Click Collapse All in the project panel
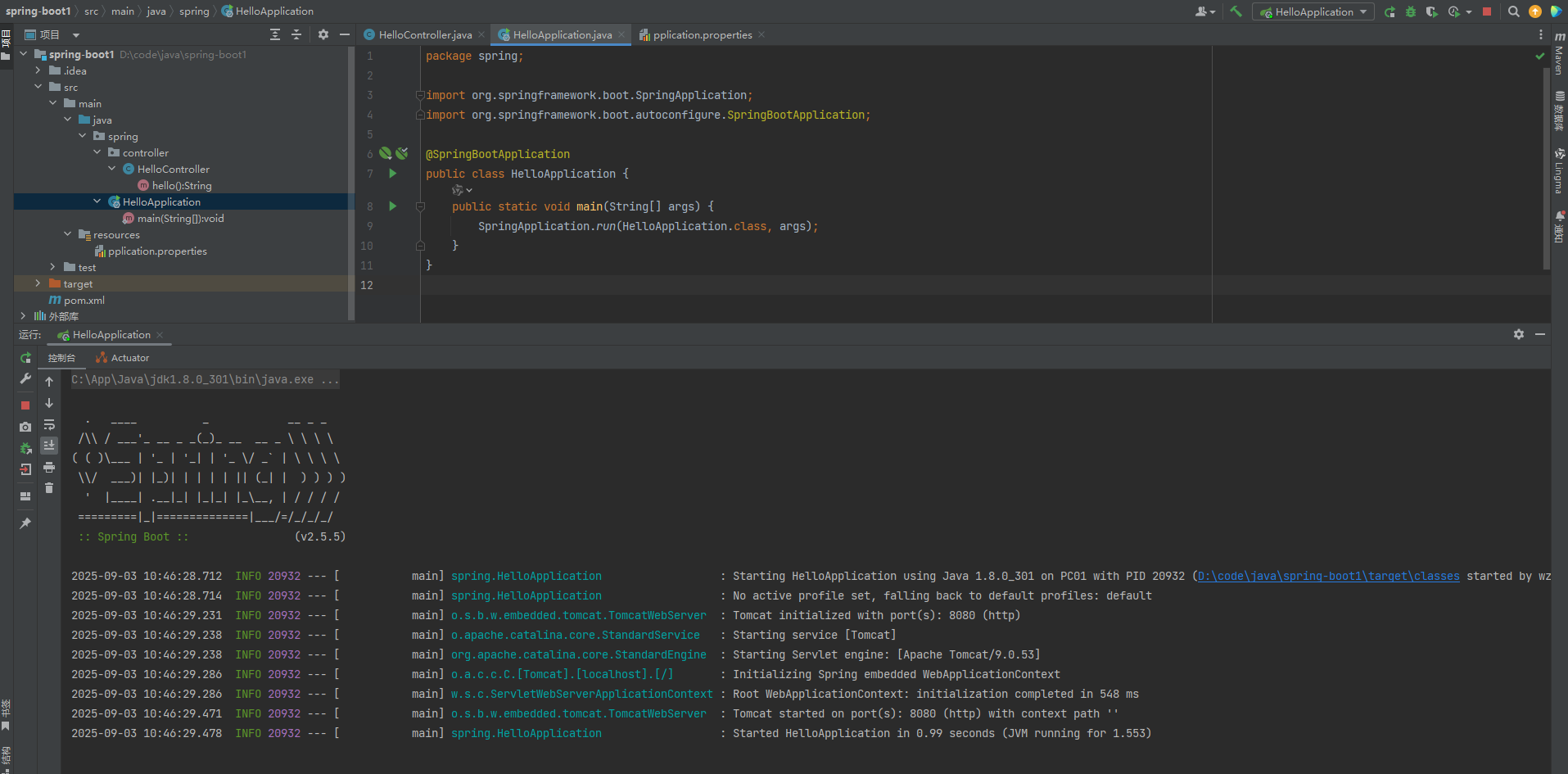1568x774 pixels. [296, 34]
